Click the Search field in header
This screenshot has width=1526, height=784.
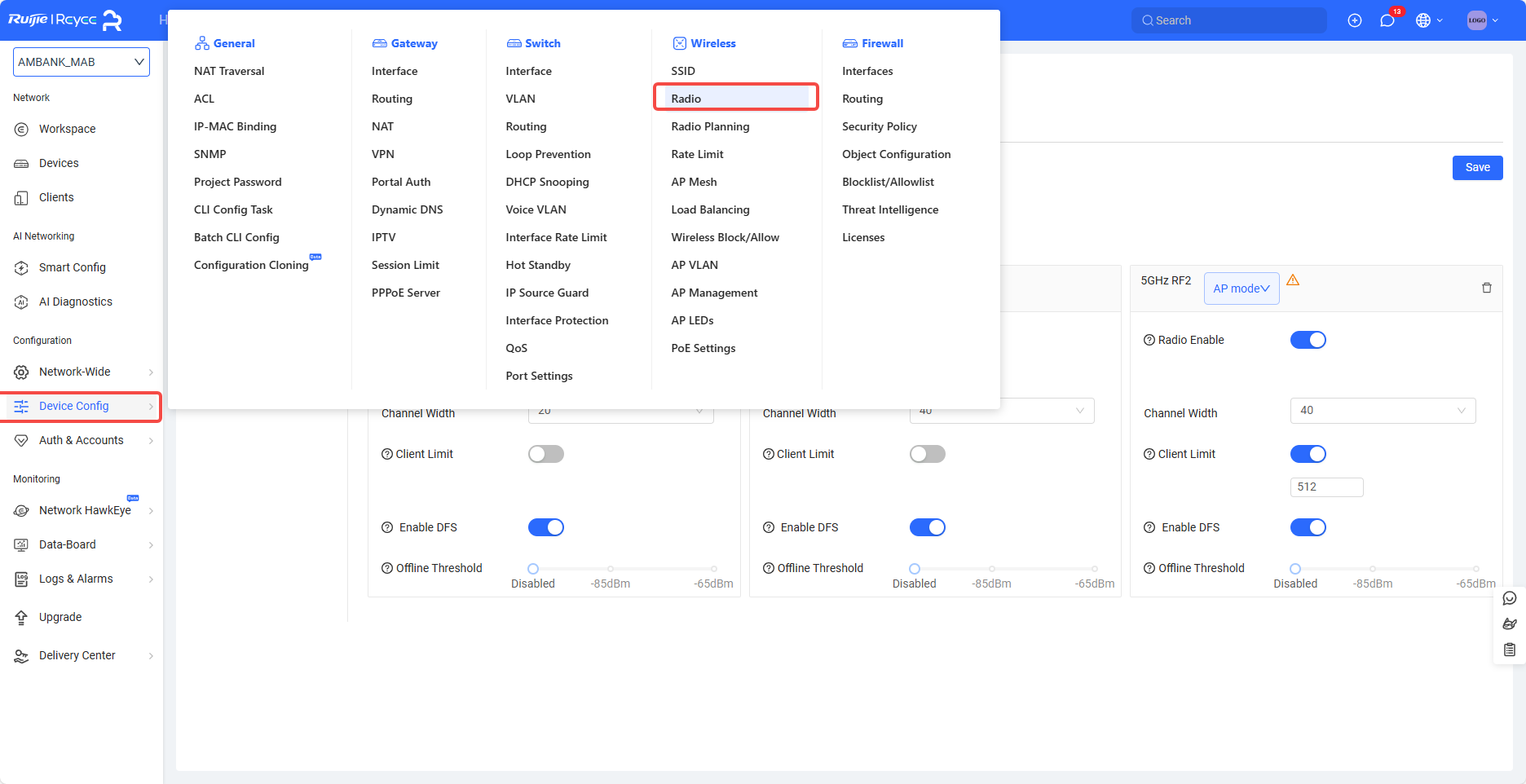click(1229, 20)
